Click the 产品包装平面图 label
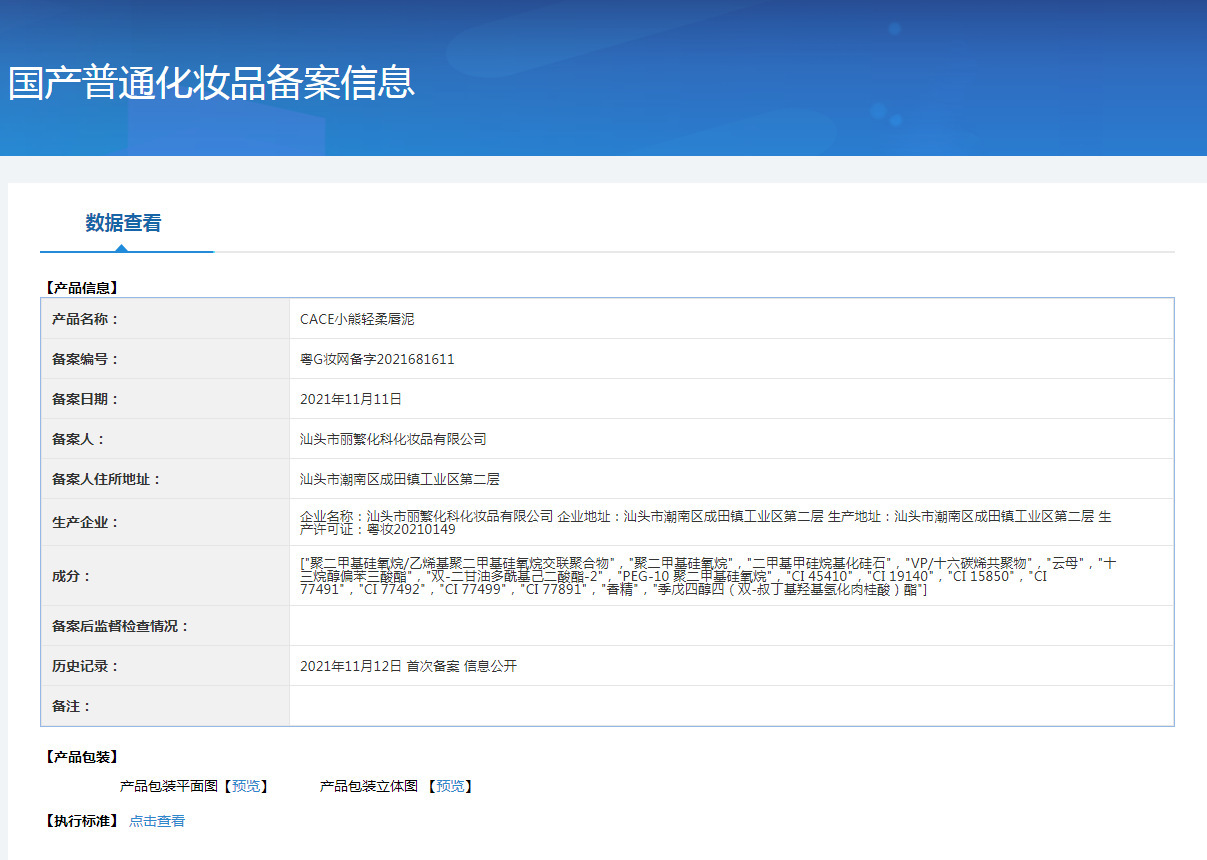1207x860 pixels. coord(168,786)
